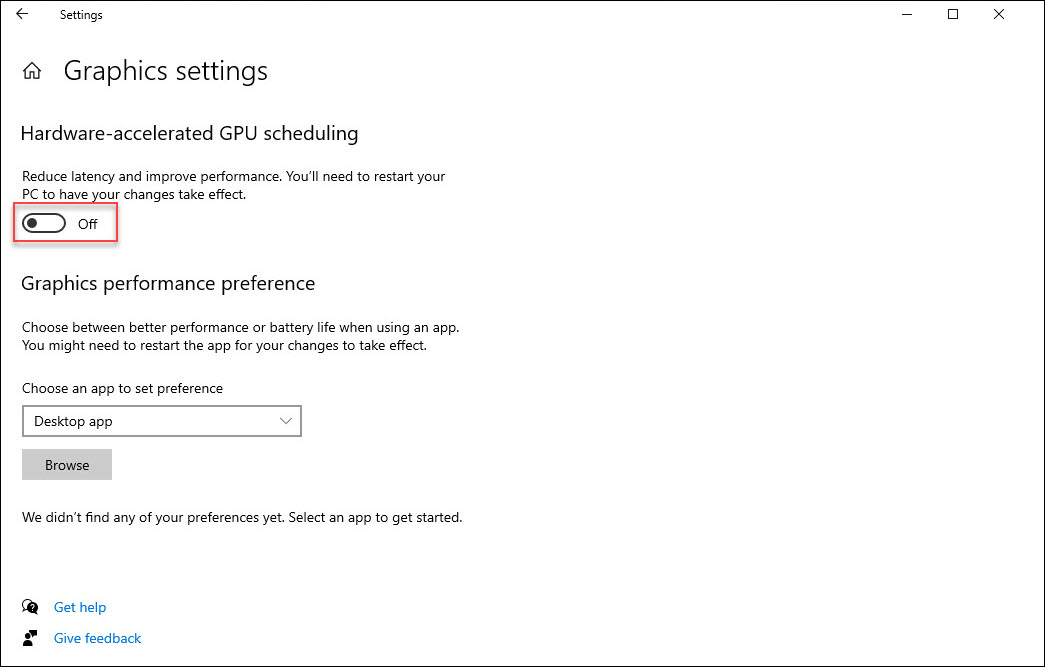Click the Settings window title text
Viewport: 1045px width, 667px height.
pyautogui.click(x=81, y=15)
